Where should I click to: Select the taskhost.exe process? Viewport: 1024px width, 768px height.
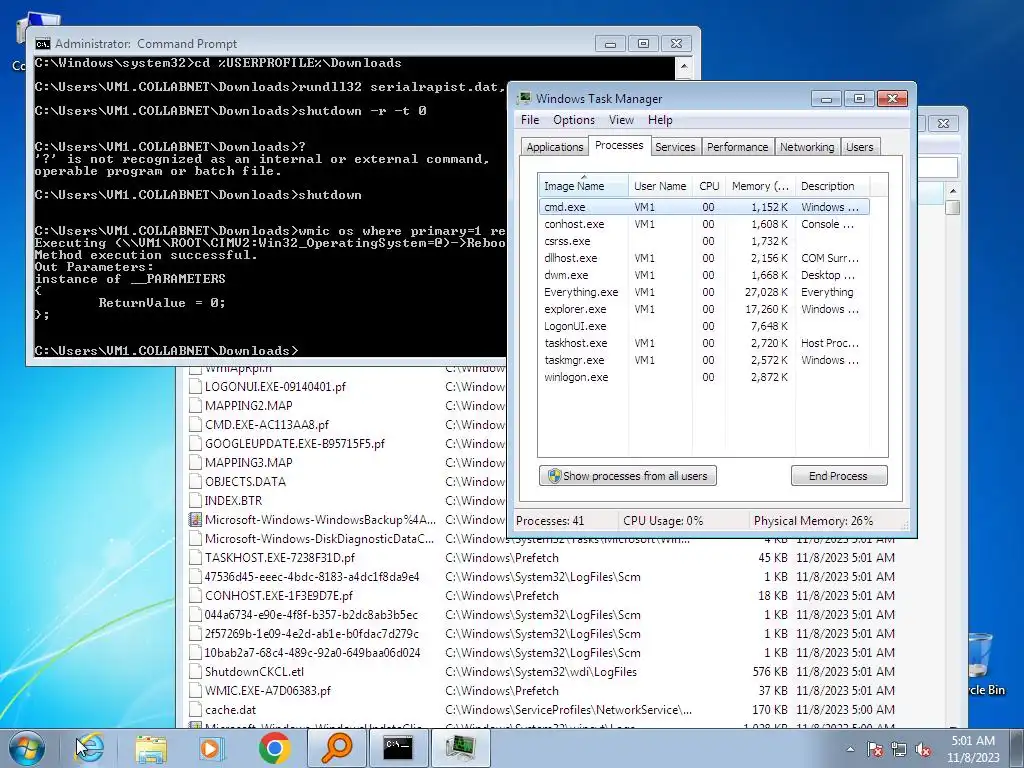click(704, 343)
